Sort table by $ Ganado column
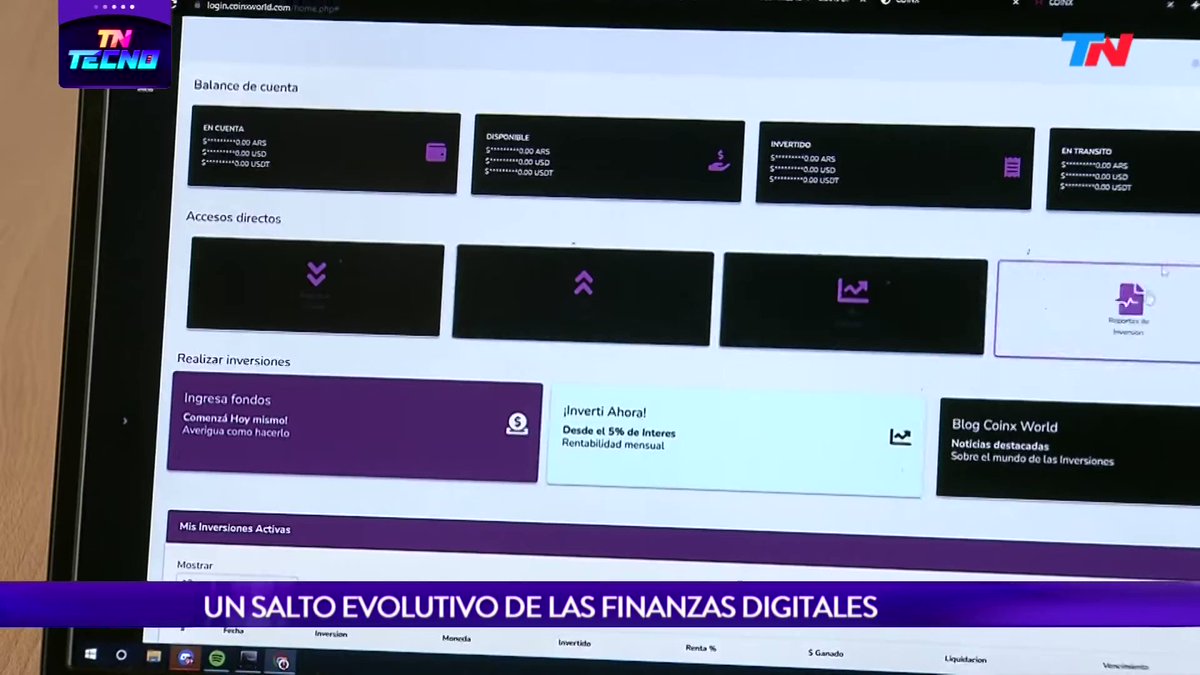1200x675 pixels. point(825,653)
